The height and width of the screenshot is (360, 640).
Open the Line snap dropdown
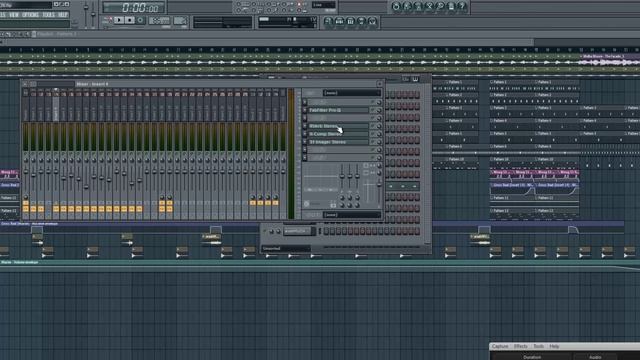point(324,5)
